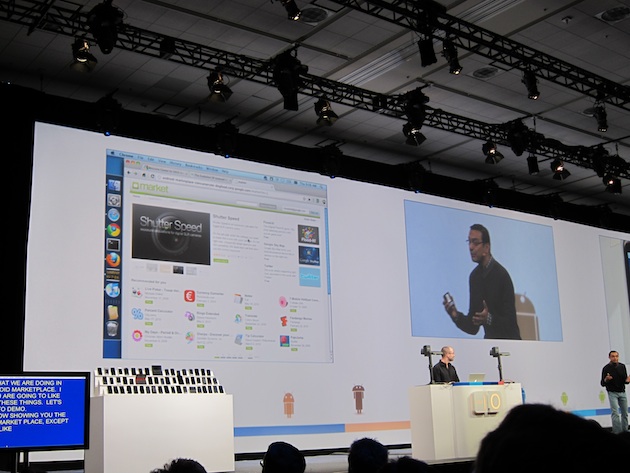Open the Edit menu
630x473 pixels.
coord(151,159)
